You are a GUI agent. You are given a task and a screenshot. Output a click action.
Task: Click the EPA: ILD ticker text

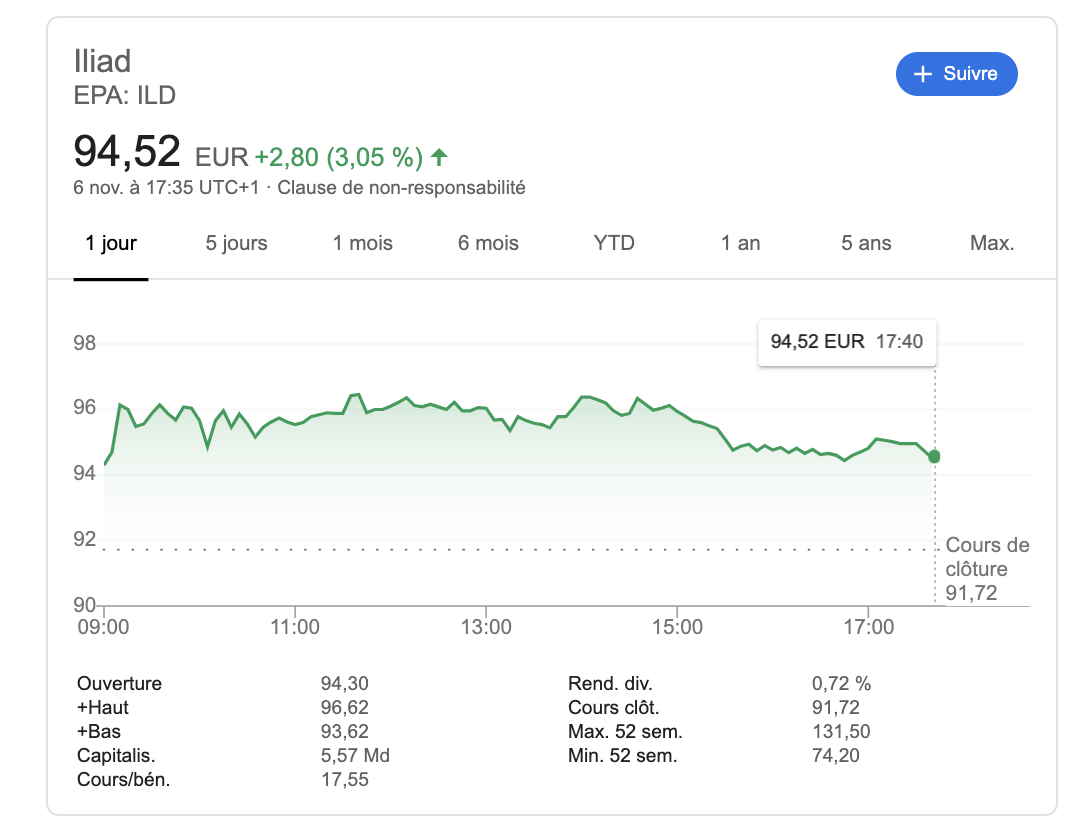point(125,96)
